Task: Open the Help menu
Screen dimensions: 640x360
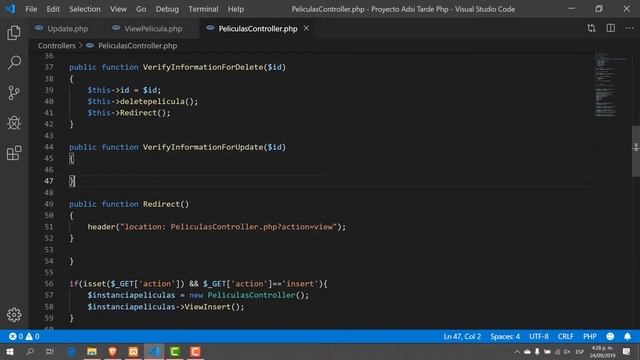Action: tap(236, 9)
